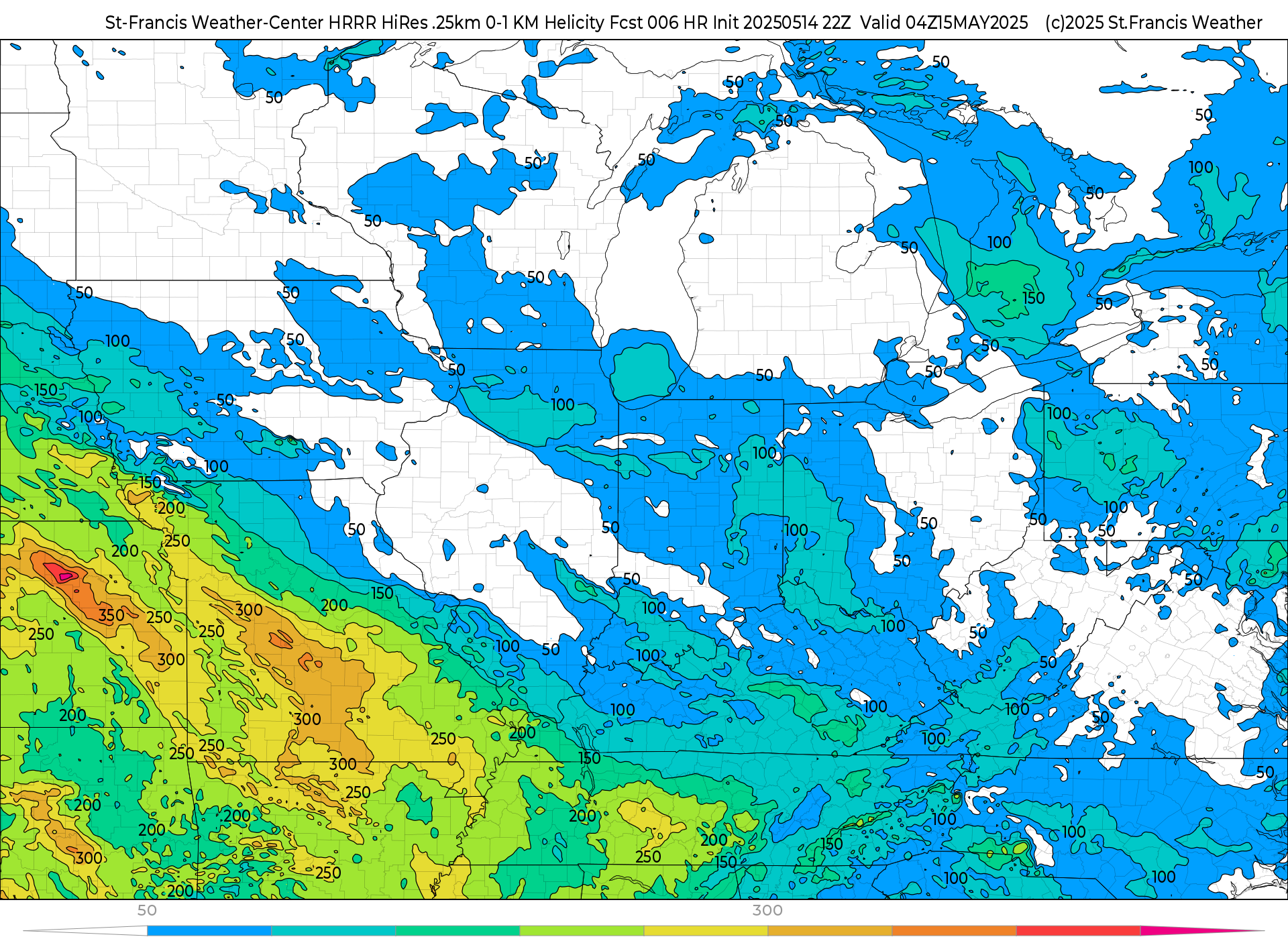1288x939 pixels.
Task: Click the "50" legend label below the map
Action: coord(147,910)
